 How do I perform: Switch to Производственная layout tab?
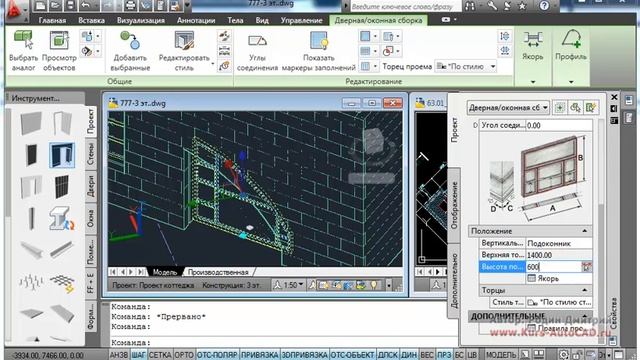click(218, 272)
